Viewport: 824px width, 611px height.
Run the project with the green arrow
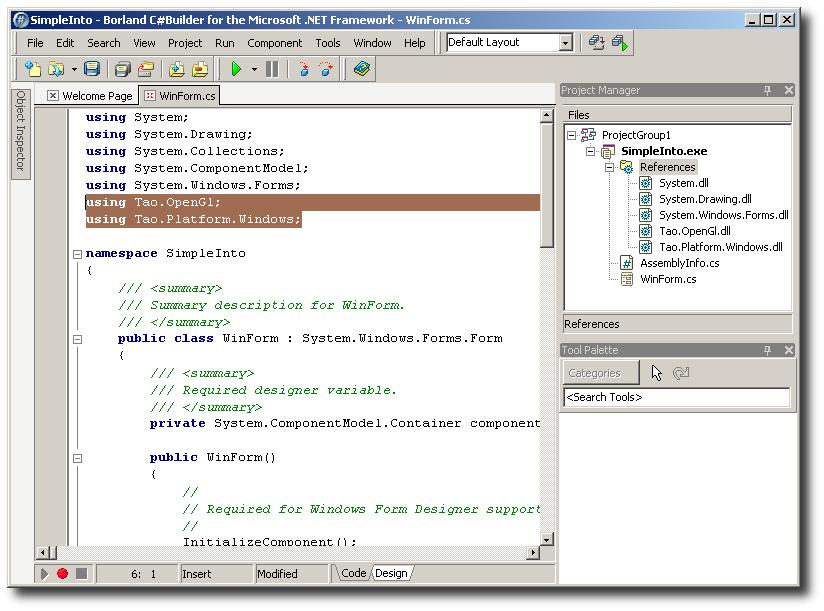pos(236,69)
